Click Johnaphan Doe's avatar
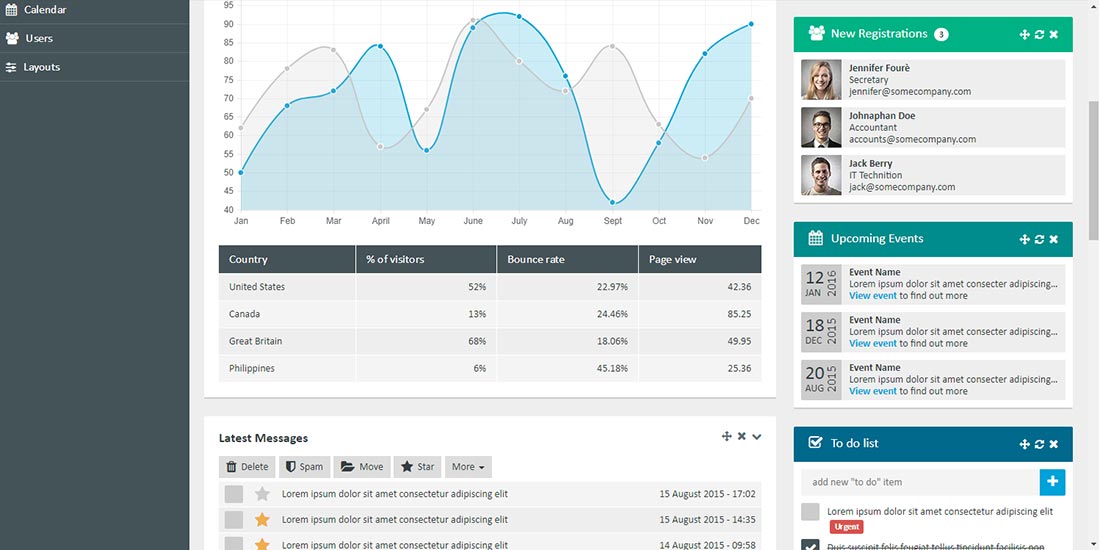 pyautogui.click(x=821, y=127)
